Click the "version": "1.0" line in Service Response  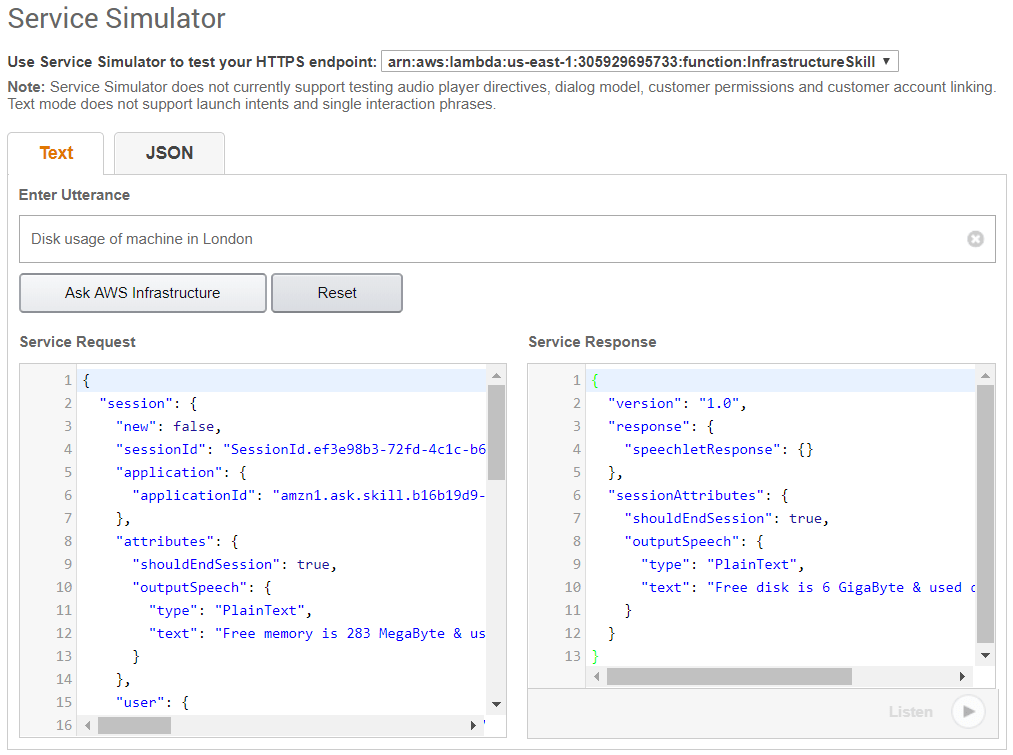coord(677,404)
